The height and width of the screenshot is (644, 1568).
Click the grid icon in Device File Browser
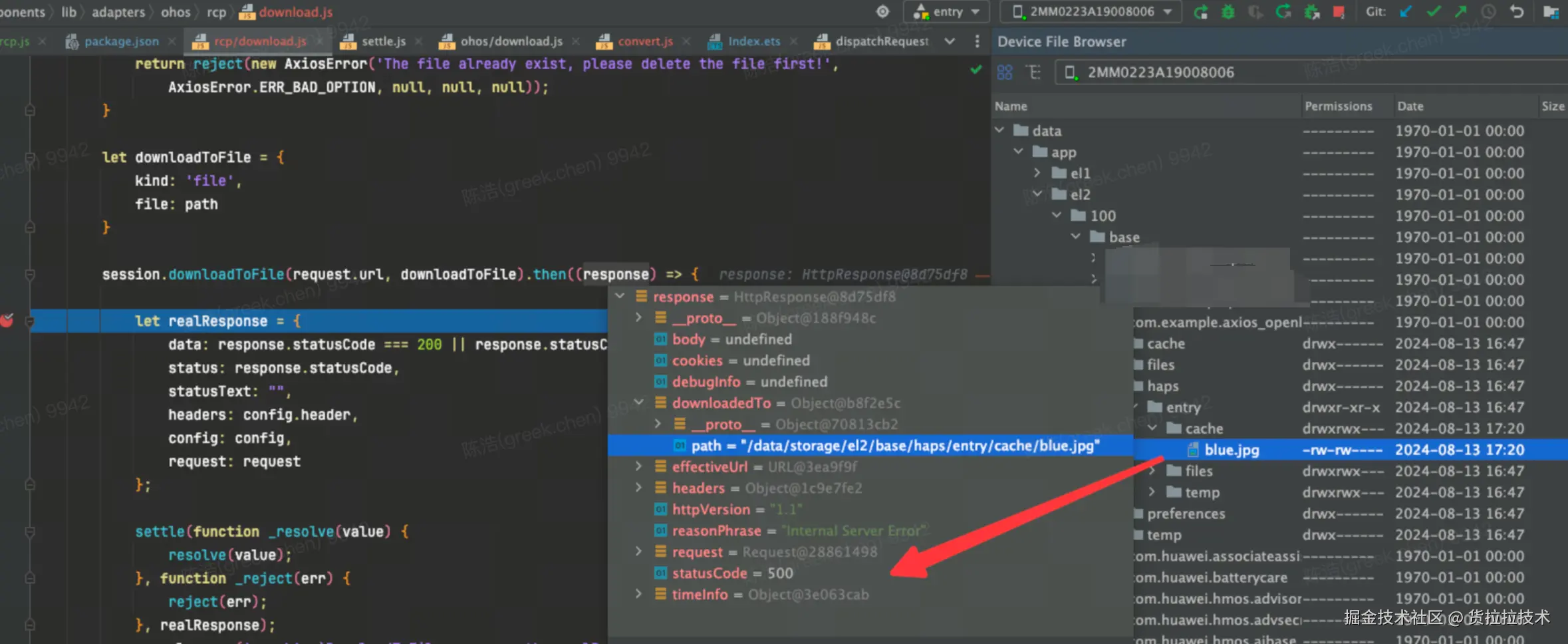(x=1004, y=72)
